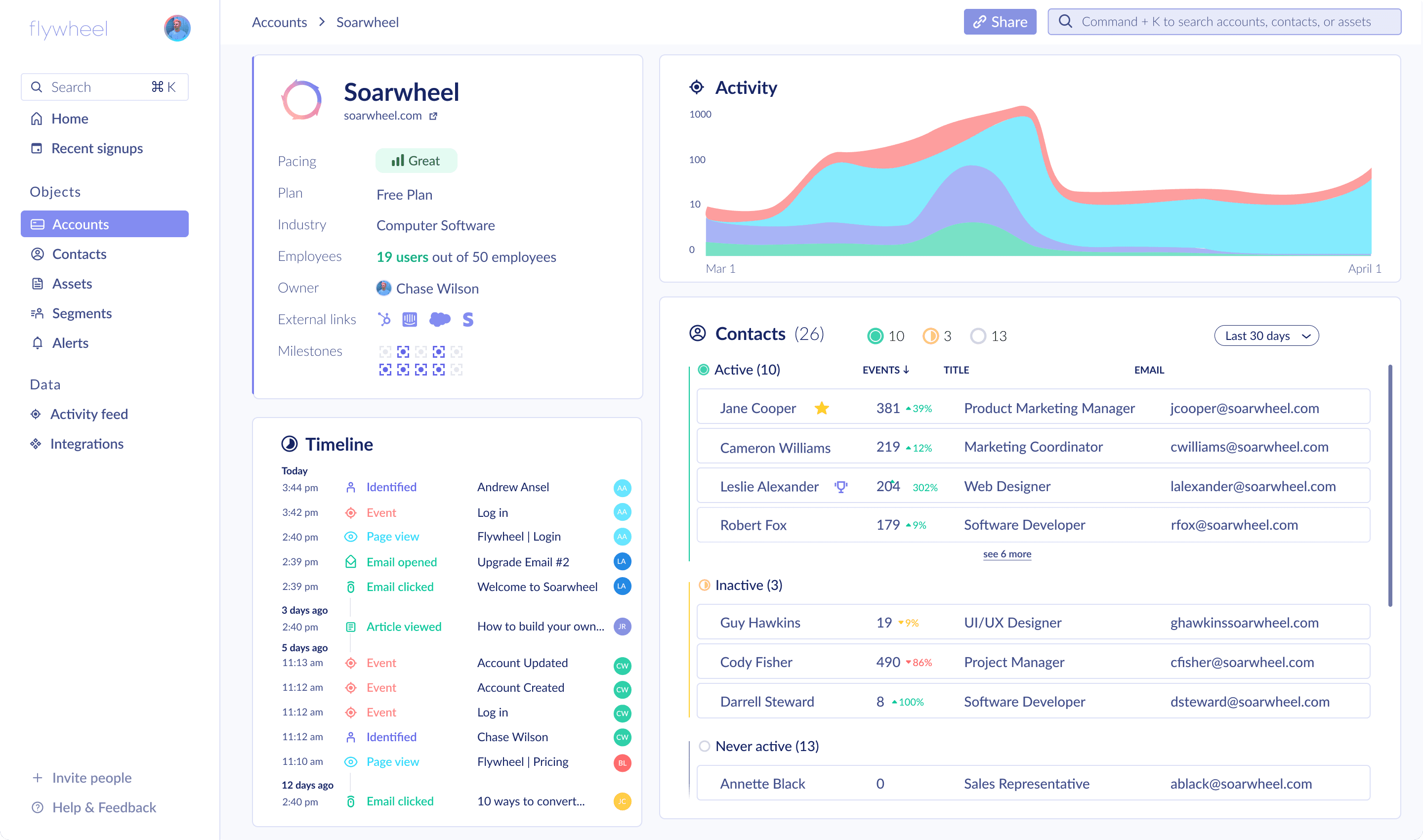Click Accounts breadcrumb link
The height and width of the screenshot is (840, 1423).
click(x=279, y=22)
